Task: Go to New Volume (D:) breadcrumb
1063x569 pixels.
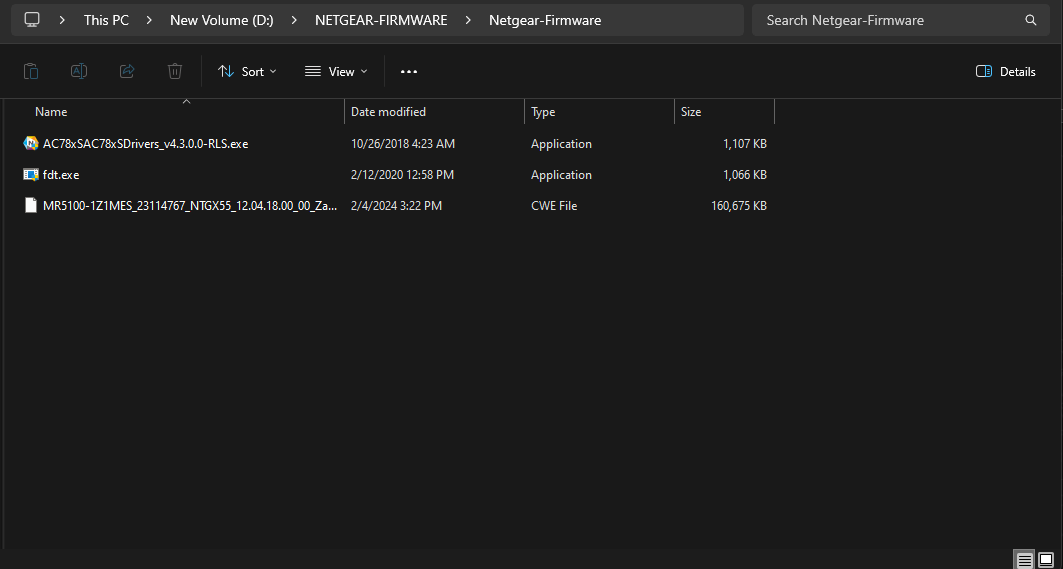Action: [x=222, y=20]
